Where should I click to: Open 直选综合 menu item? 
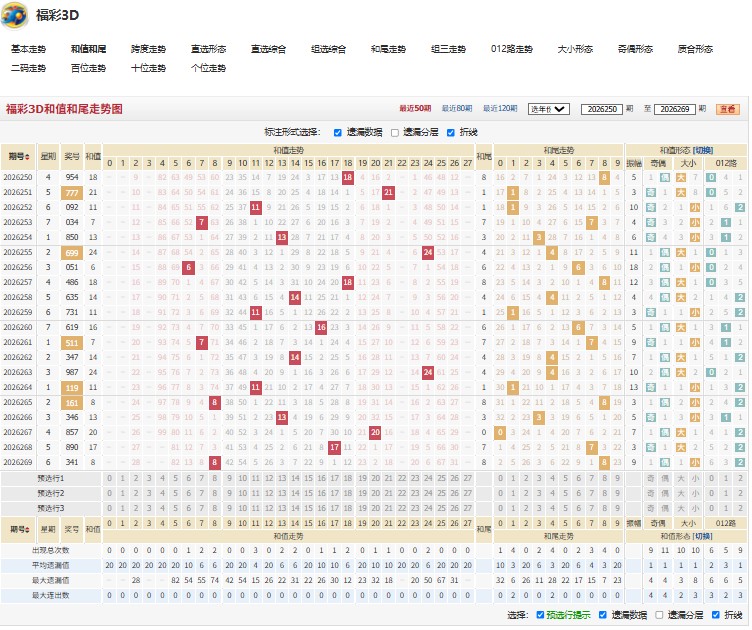[268, 49]
